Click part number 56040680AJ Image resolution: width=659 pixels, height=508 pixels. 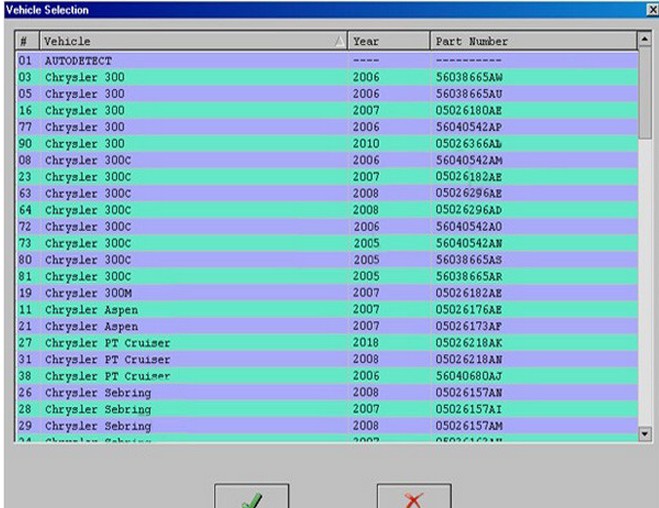pyautogui.click(x=469, y=376)
